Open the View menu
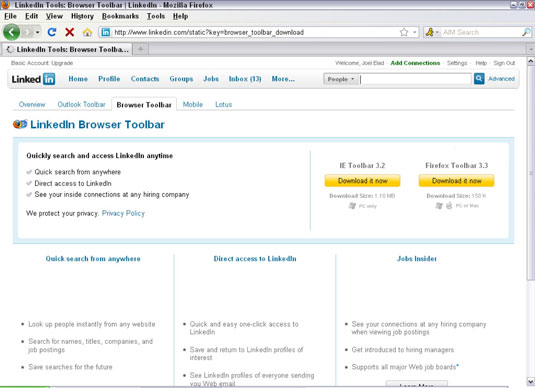The image size is (535, 388). [54, 16]
